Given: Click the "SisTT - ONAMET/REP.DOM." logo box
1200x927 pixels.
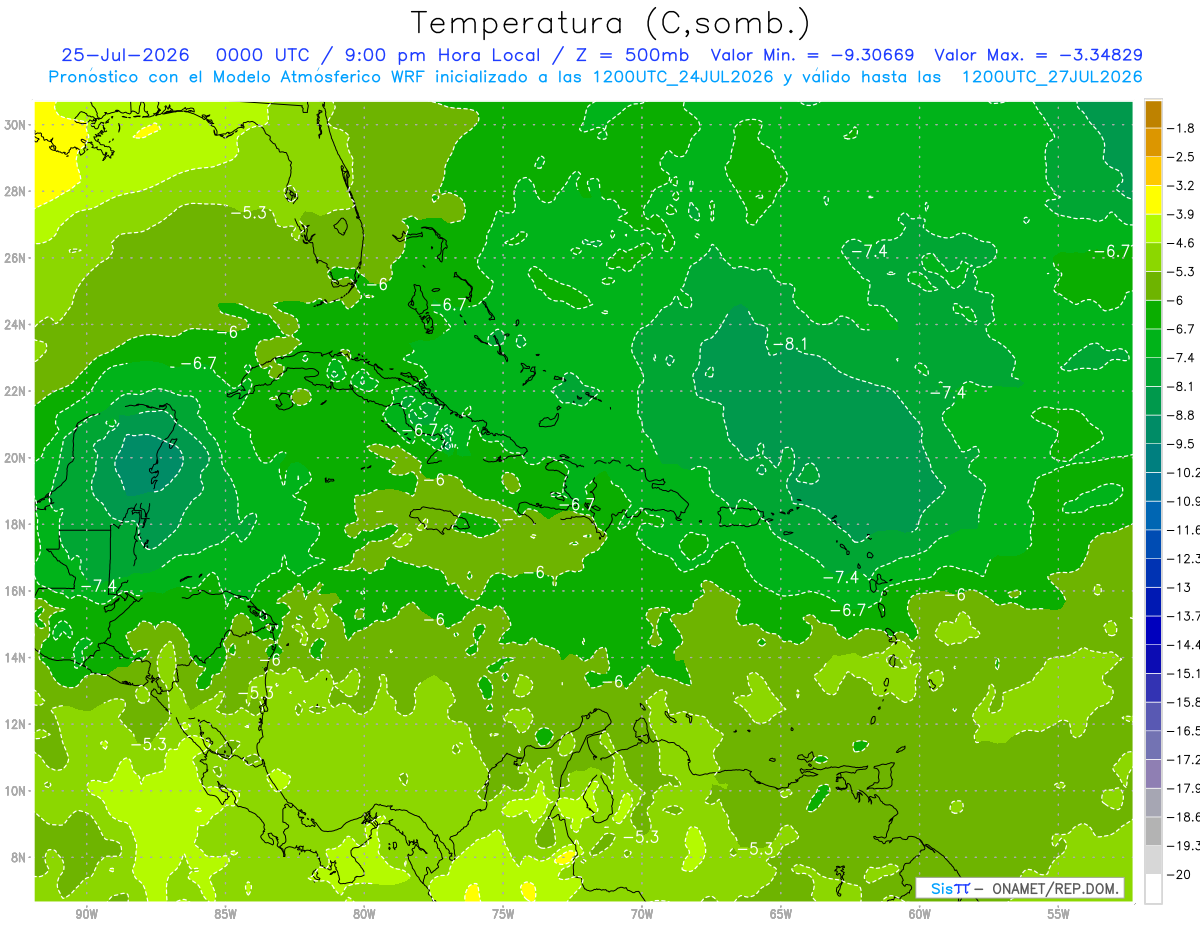Looking at the screenshot, I should [x=1020, y=887].
